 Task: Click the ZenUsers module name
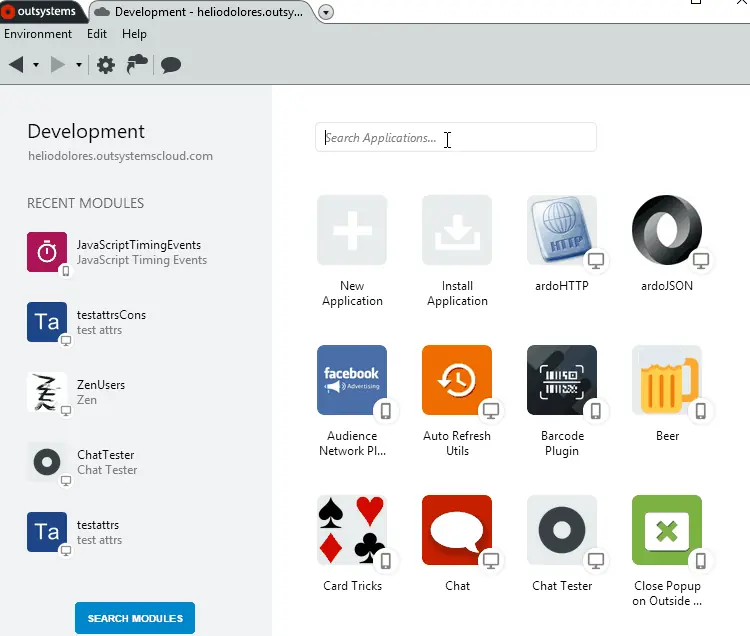100,384
